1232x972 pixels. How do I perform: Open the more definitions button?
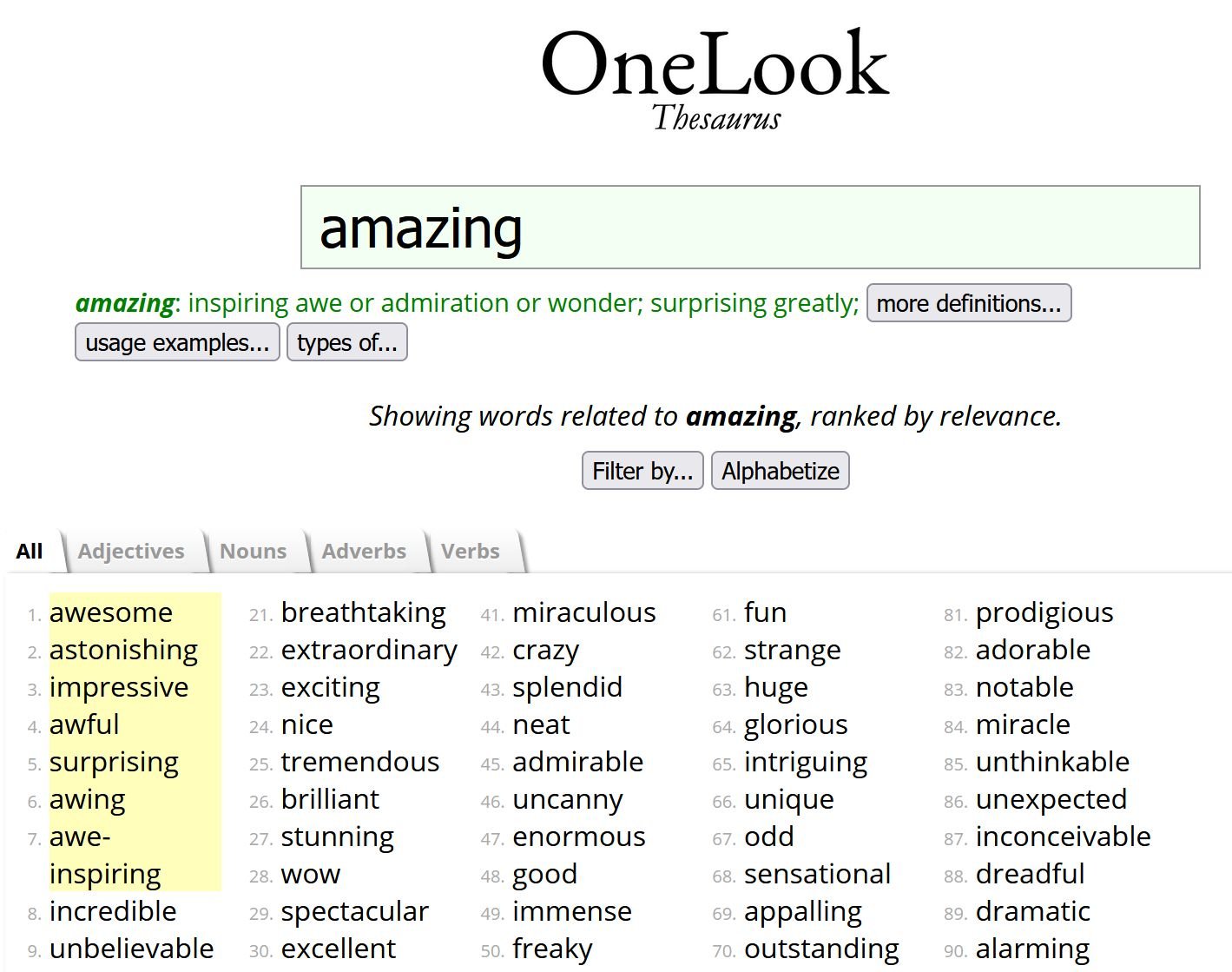tap(969, 303)
